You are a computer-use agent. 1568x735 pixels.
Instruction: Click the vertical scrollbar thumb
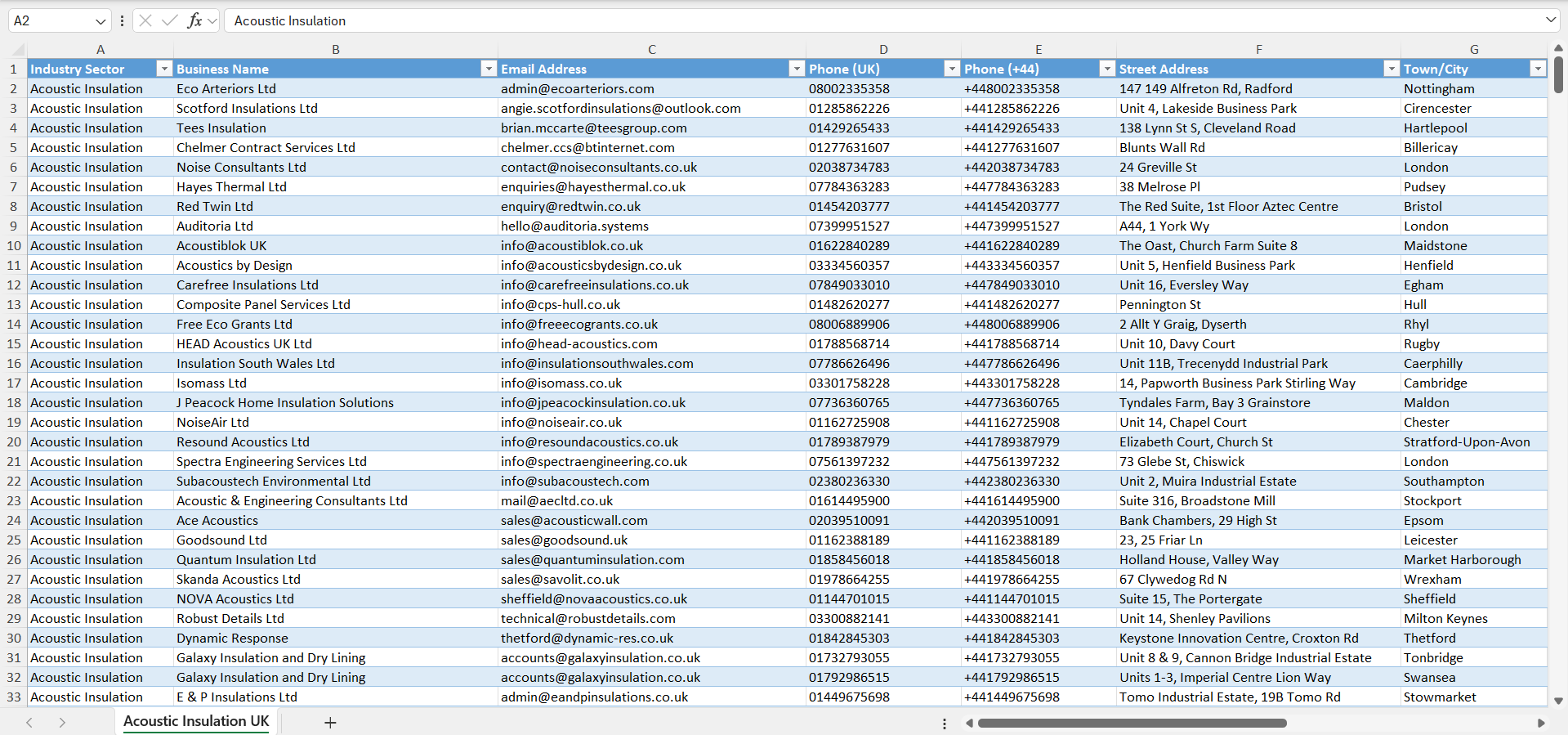[1558, 74]
